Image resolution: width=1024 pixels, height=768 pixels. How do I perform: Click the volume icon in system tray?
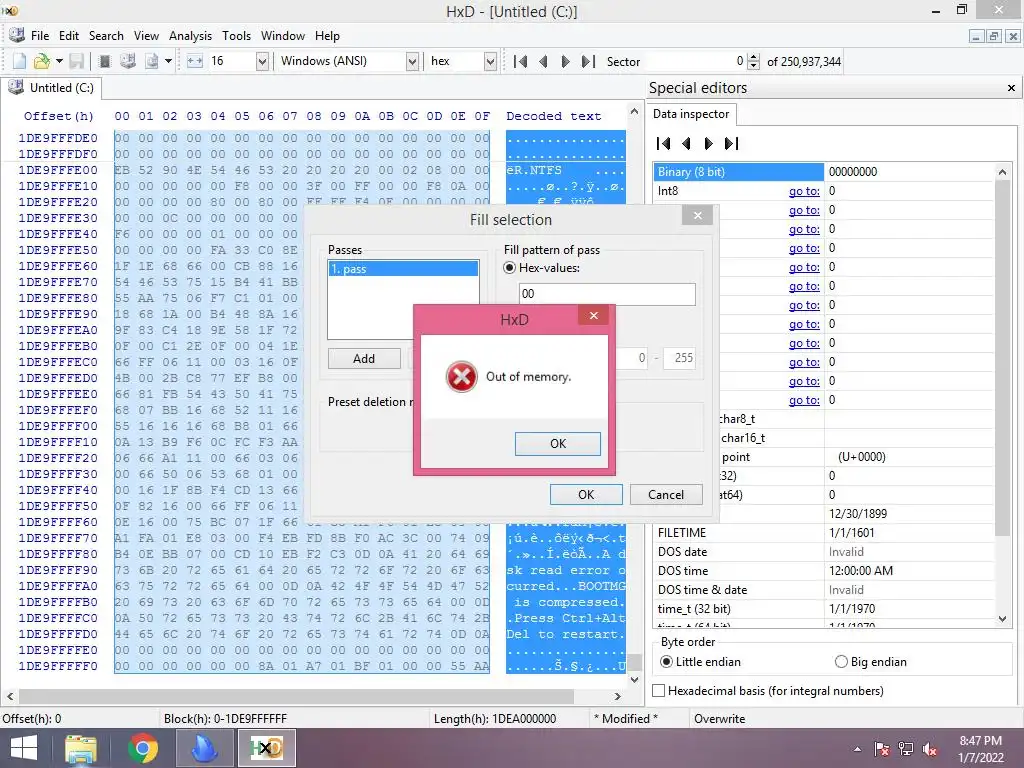(930, 749)
